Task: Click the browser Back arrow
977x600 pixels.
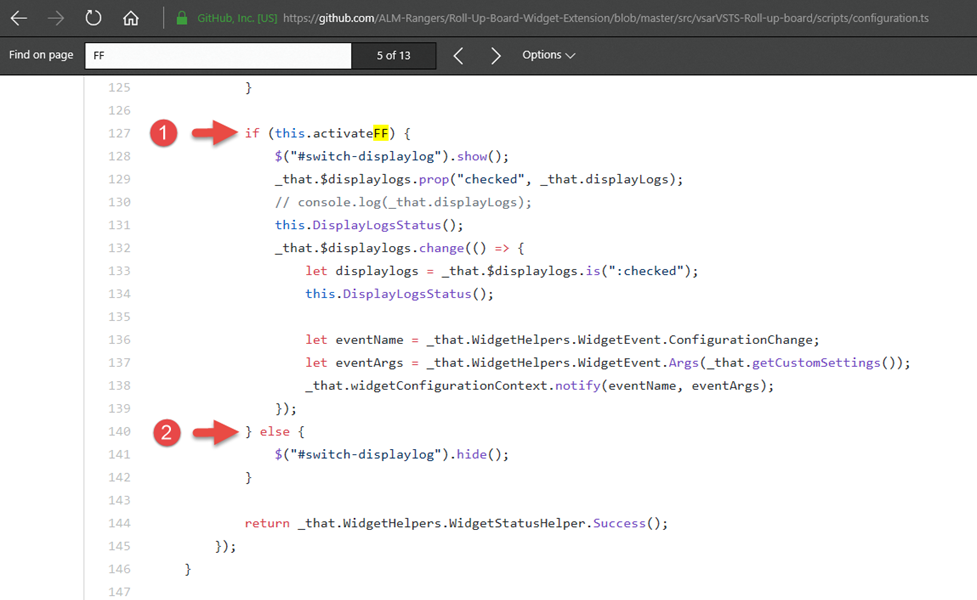Action: point(18,17)
